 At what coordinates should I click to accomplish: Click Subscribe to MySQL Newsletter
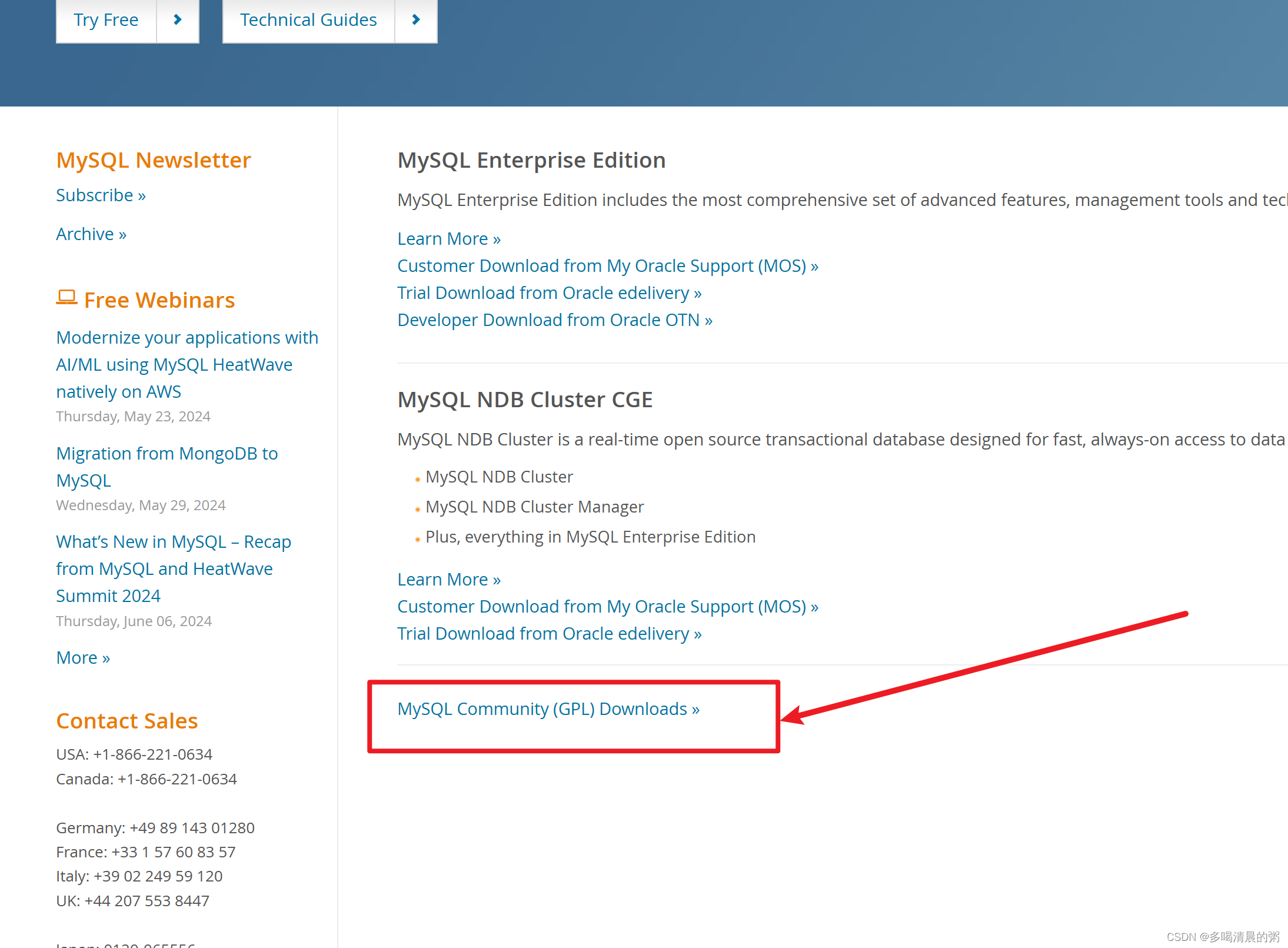(x=100, y=195)
